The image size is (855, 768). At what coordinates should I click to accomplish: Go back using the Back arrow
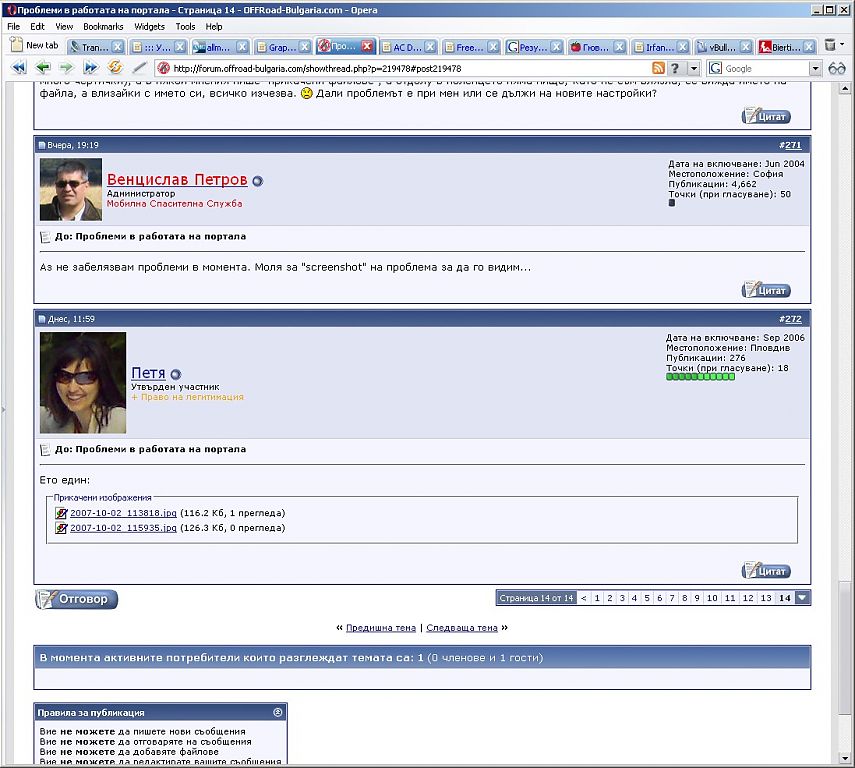[x=42, y=68]
